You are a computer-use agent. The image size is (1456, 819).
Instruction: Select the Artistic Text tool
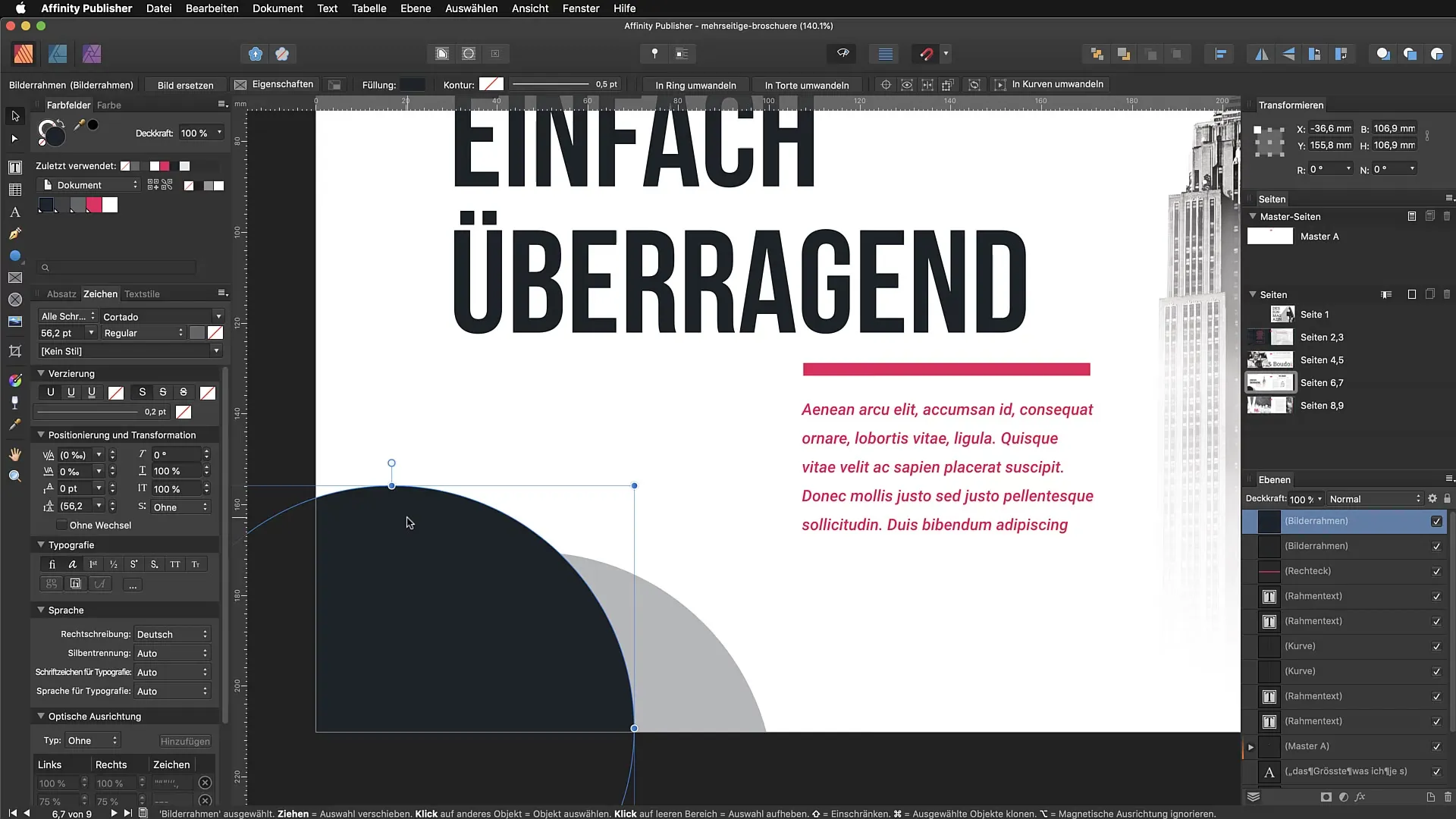click(14, 212)
